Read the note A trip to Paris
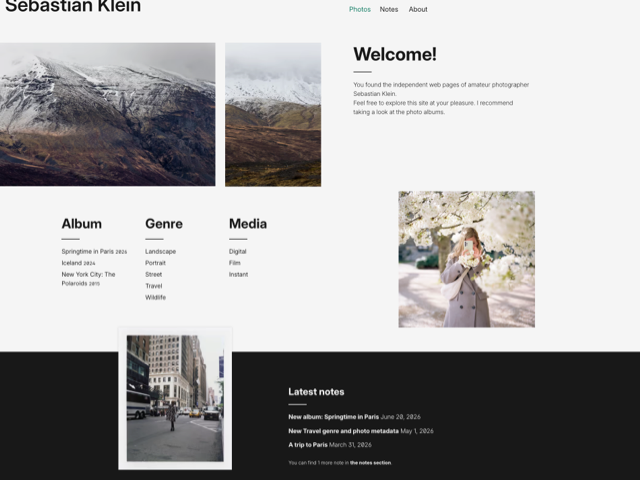 click(x=308, y=444)
